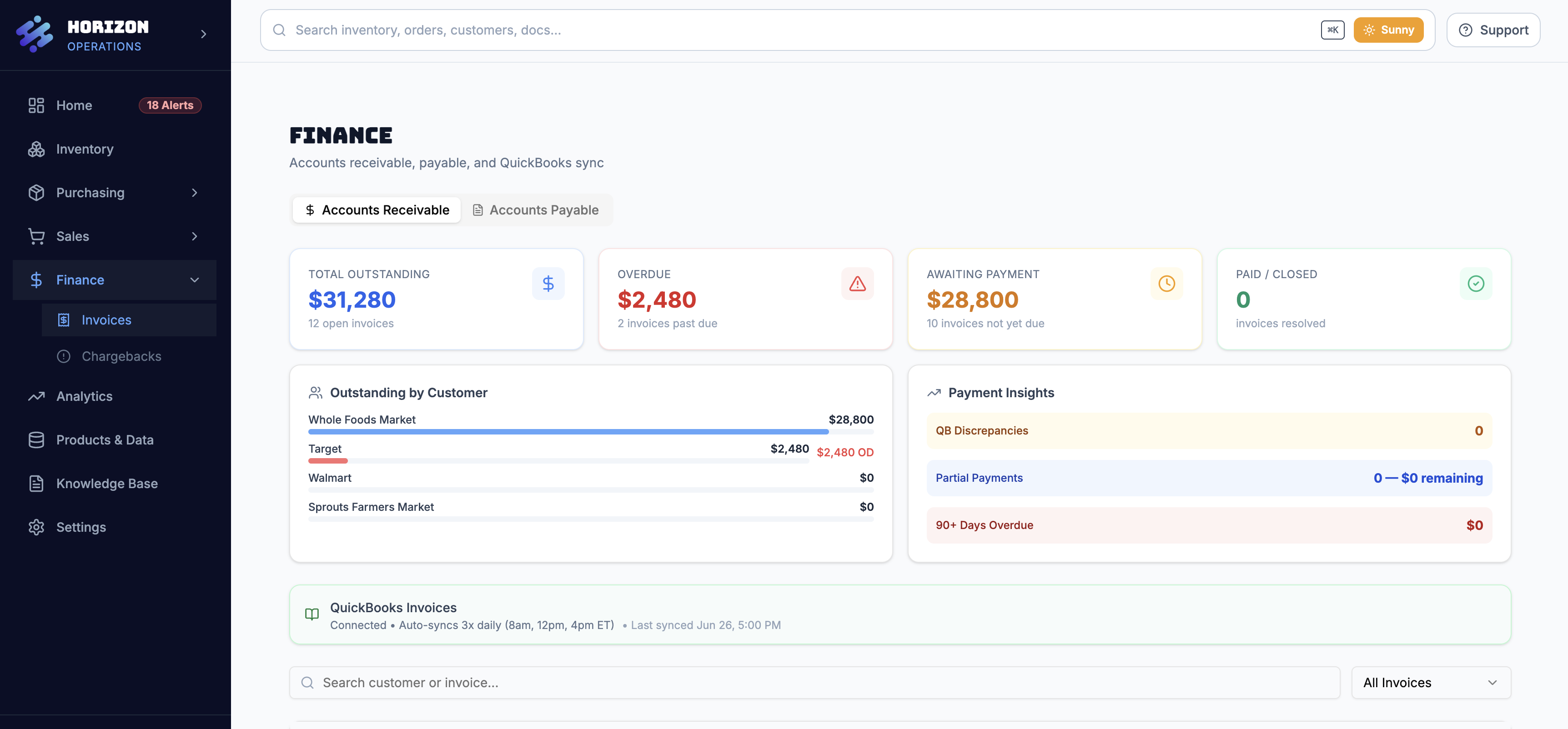Viewport: 1568px width, 729px height.
Task: Click the dollar icon on Total Outstanding card
Action: (x=548, y=284)
